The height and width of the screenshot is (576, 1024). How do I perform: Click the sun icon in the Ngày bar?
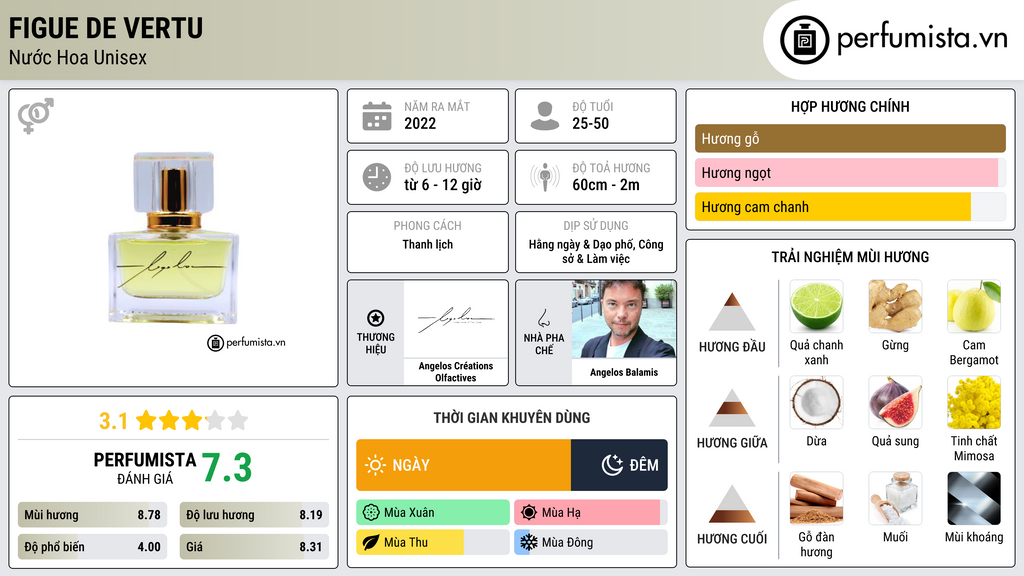(375, 465)
